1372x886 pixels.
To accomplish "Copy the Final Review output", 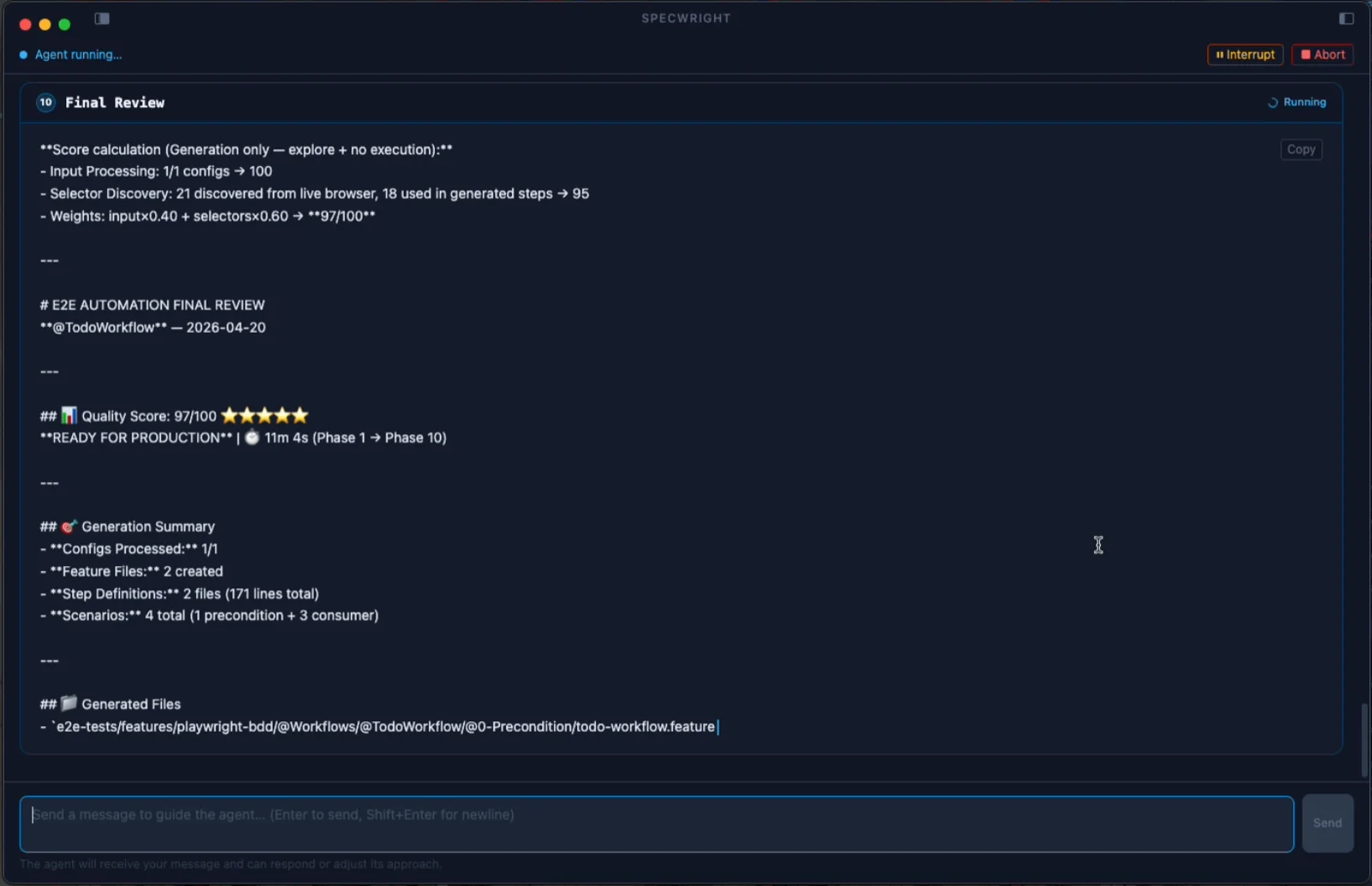I will [x=1301, y=149].
